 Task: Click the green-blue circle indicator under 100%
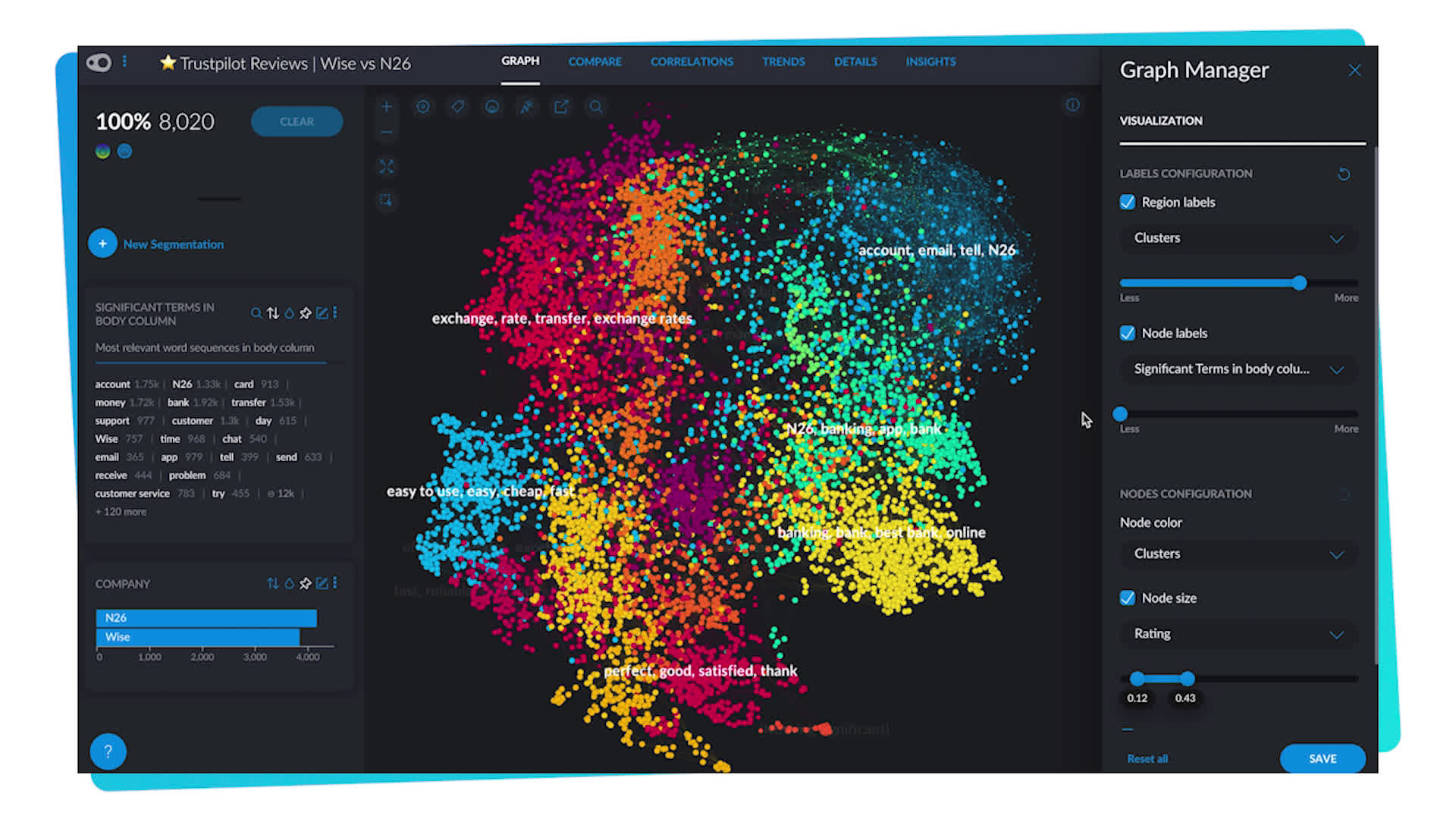pos(103,152)
